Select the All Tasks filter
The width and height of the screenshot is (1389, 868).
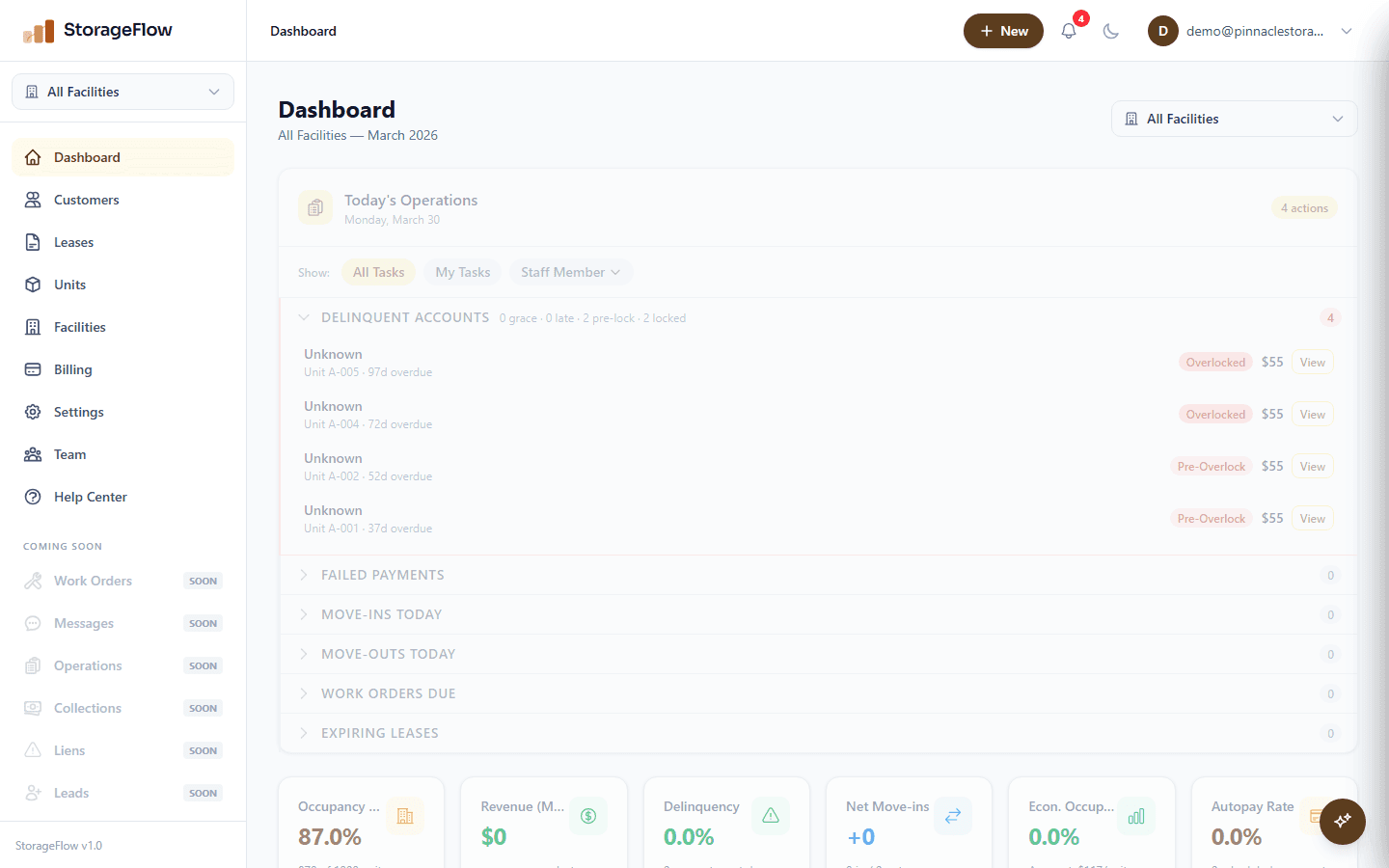pyautogui.click(x=378, y=272)
